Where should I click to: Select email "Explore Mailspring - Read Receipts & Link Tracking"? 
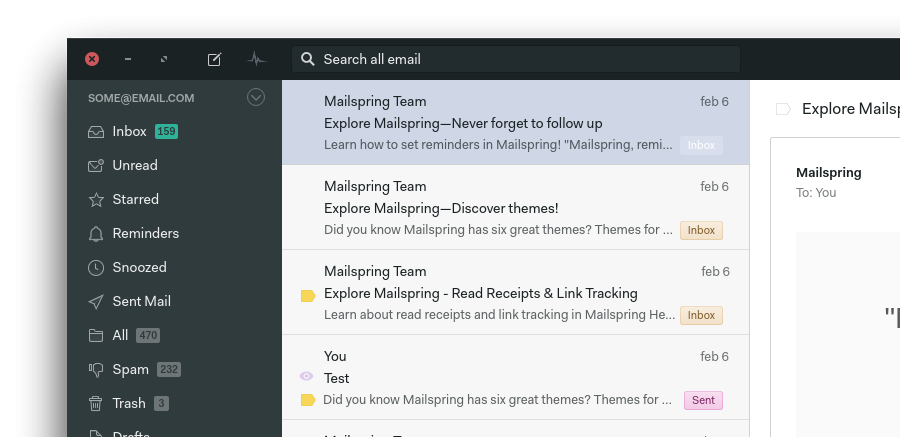coord(515,292)
